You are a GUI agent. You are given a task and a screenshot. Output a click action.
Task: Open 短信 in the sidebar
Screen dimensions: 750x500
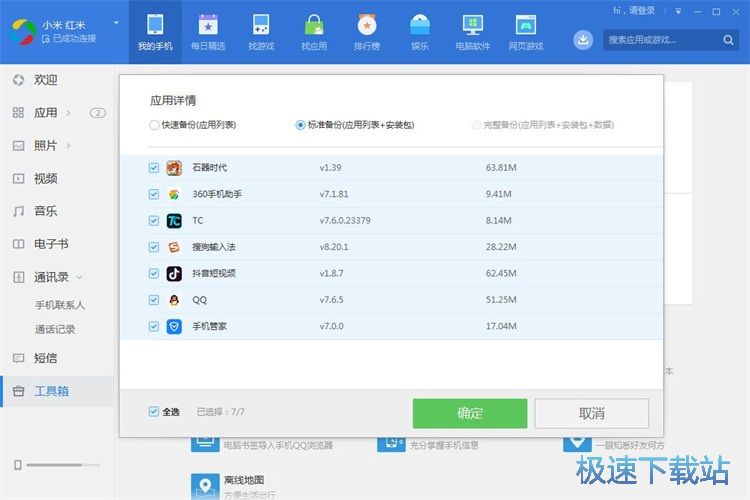(x=45, y=358)
